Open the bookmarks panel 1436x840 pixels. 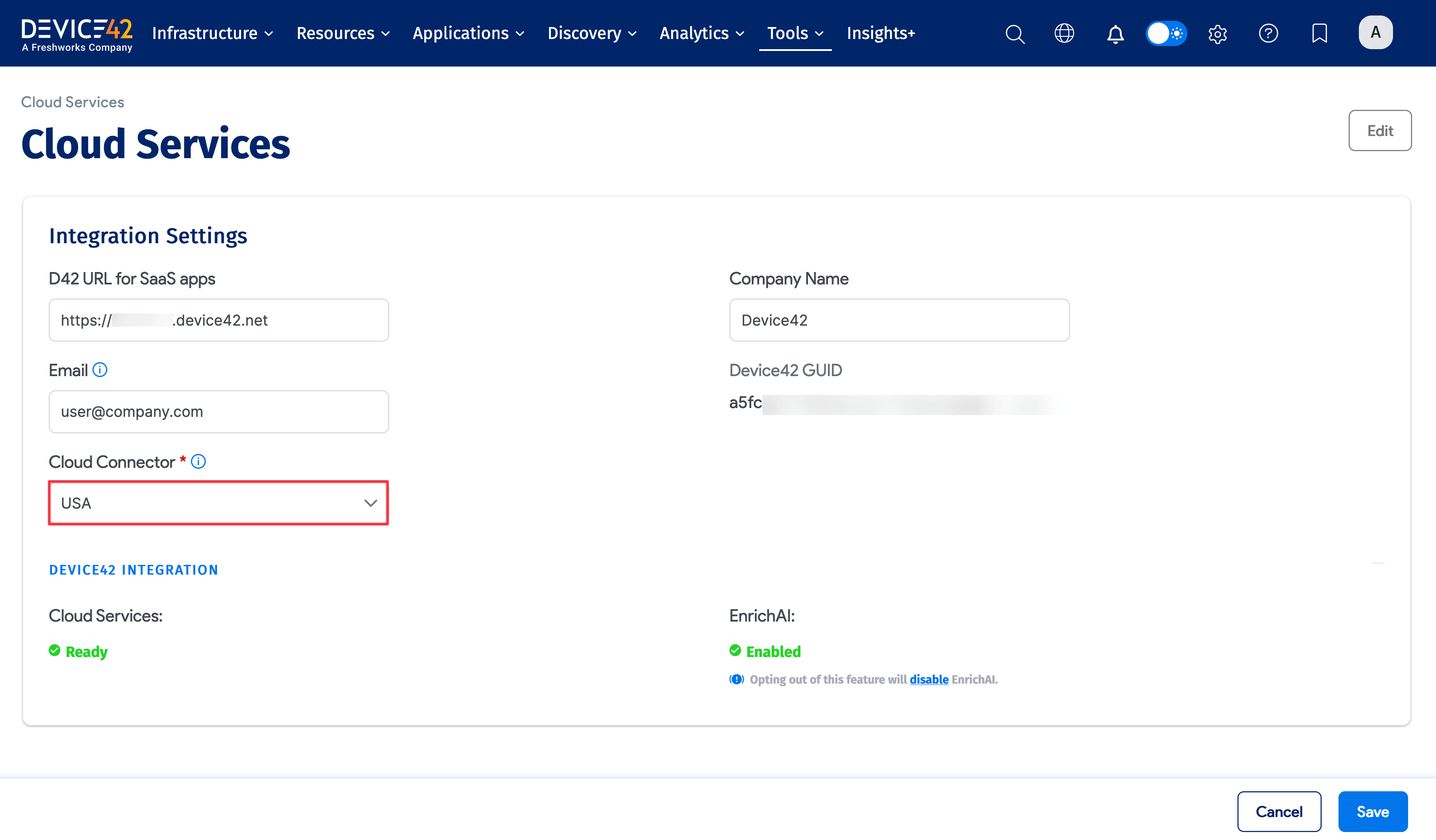pyautogui.click(x=1319, y=34)
